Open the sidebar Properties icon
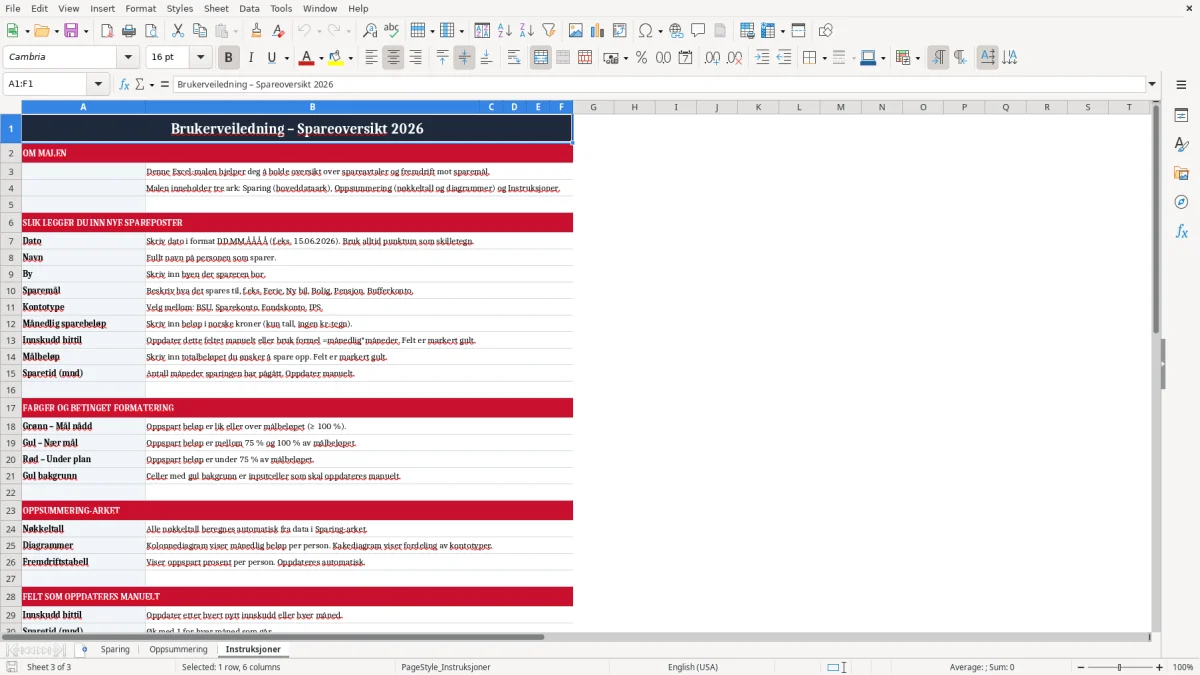This screenshot has width=1200, height=675. coord(1181,115)
